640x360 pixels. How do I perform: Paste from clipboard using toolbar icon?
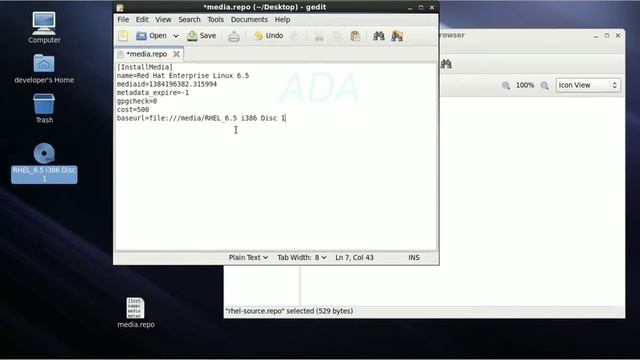[356, 36]
